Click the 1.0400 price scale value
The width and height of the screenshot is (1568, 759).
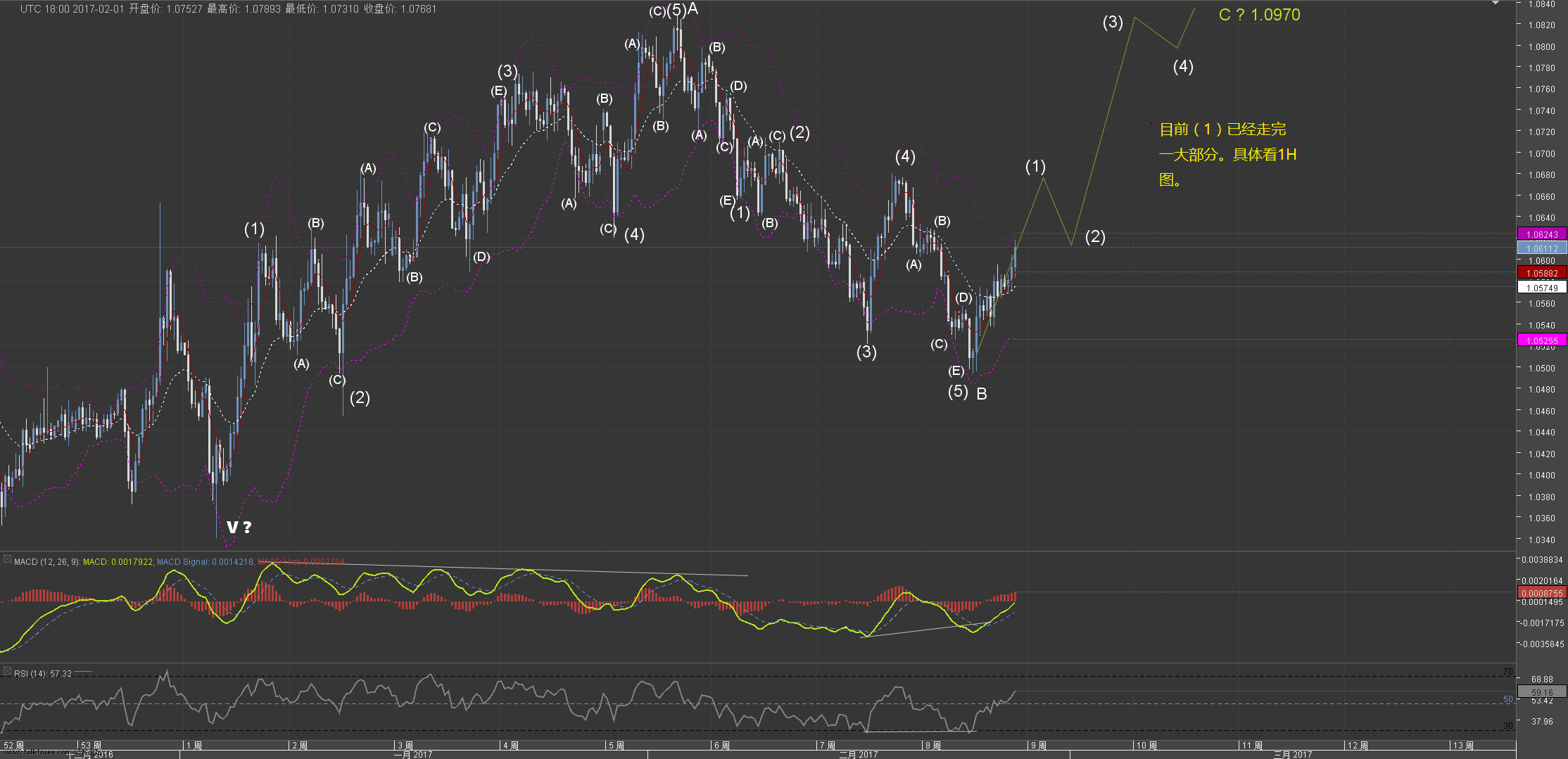click(x=1542, y=476)
